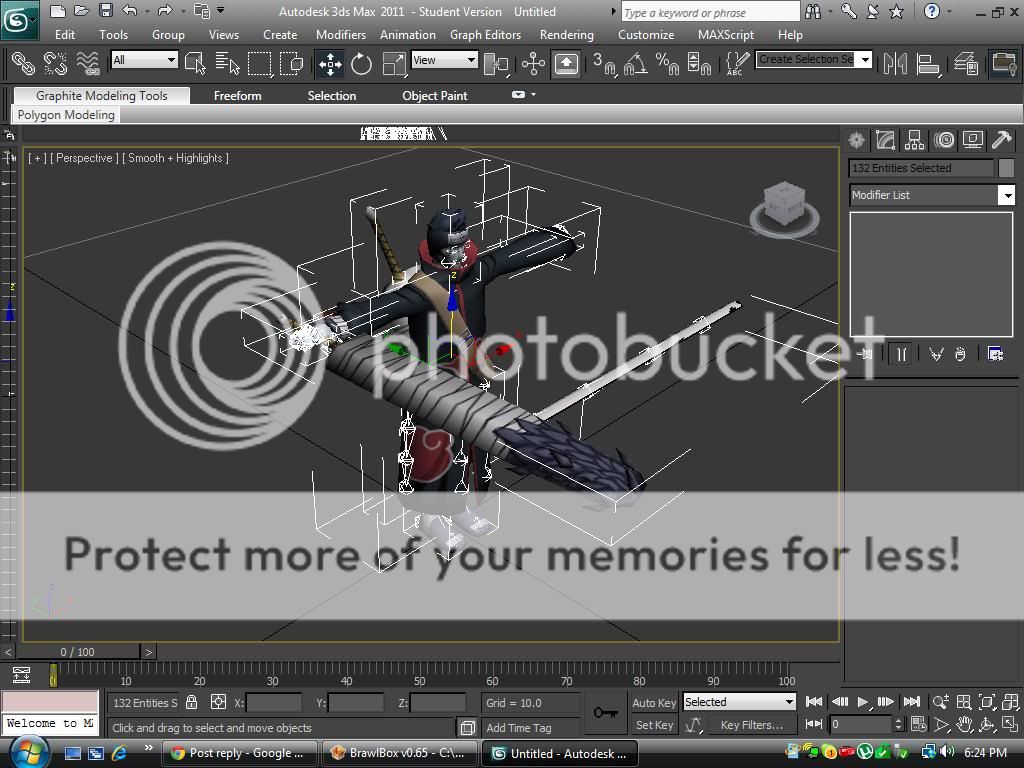Activate the Select and Move tool
This screenshot has width=1024, height=768.
tap(330, 63)
